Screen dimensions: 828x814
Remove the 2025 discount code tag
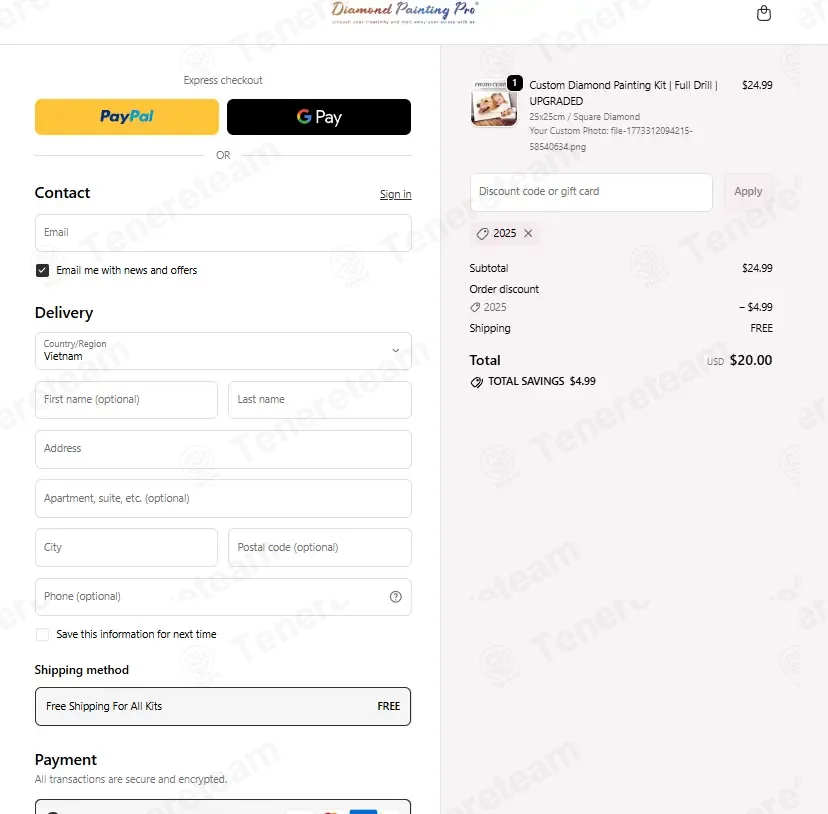[x=528, y=233]
